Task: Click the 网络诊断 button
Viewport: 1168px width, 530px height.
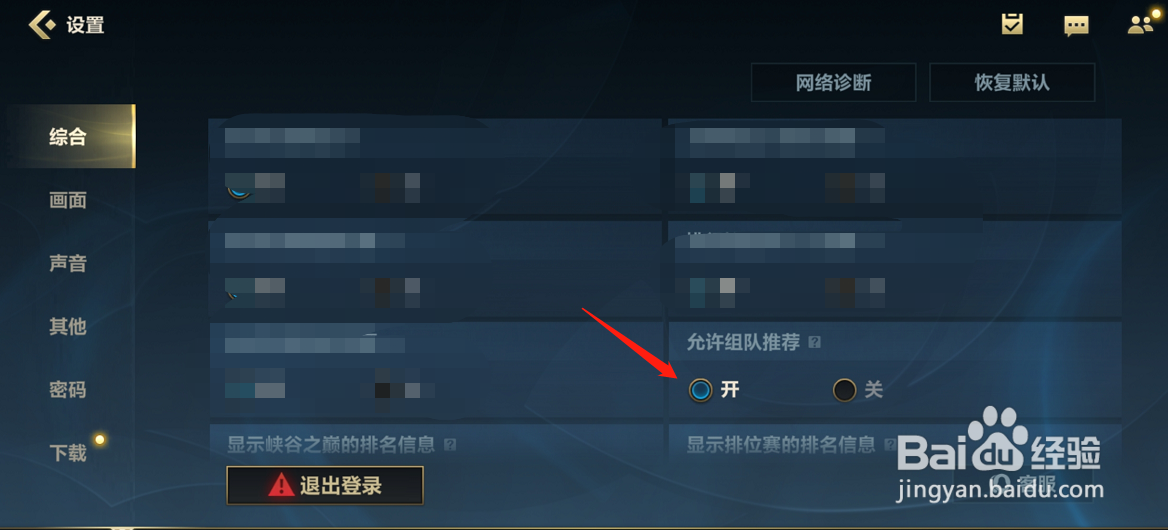Action: pos(834,82)
